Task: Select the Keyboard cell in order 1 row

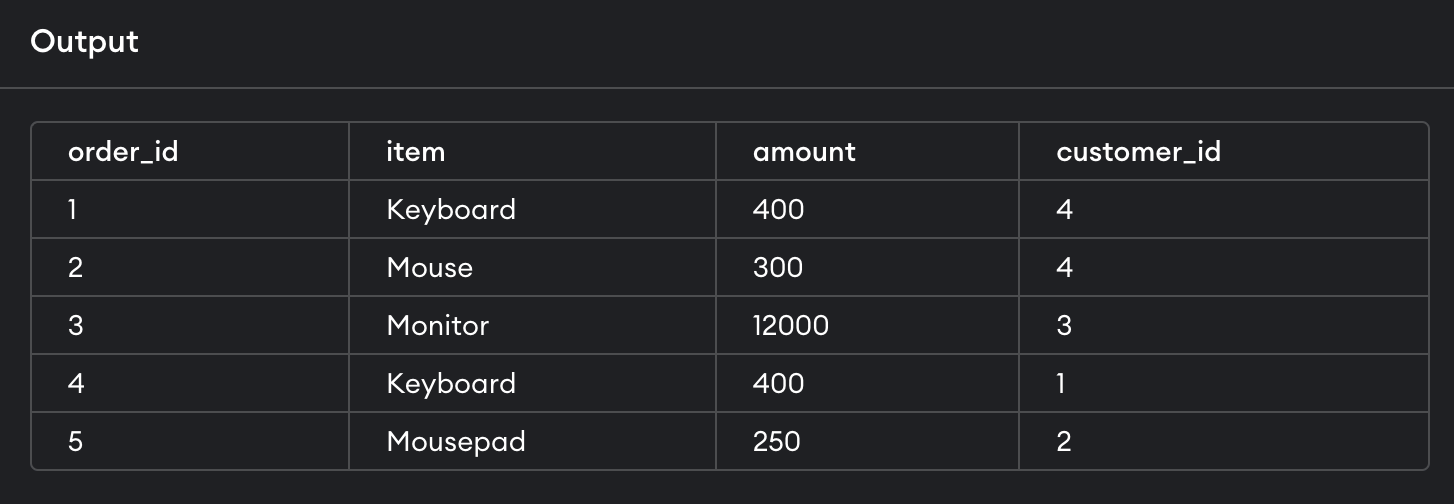Action: click(451, 210)
